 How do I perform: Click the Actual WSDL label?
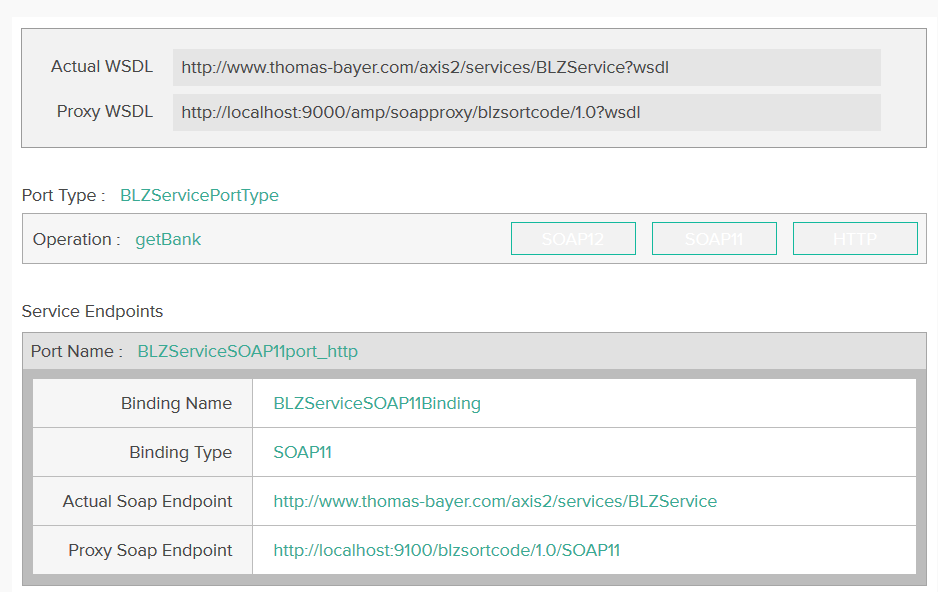pyautogui.click(x=102, y=67)
